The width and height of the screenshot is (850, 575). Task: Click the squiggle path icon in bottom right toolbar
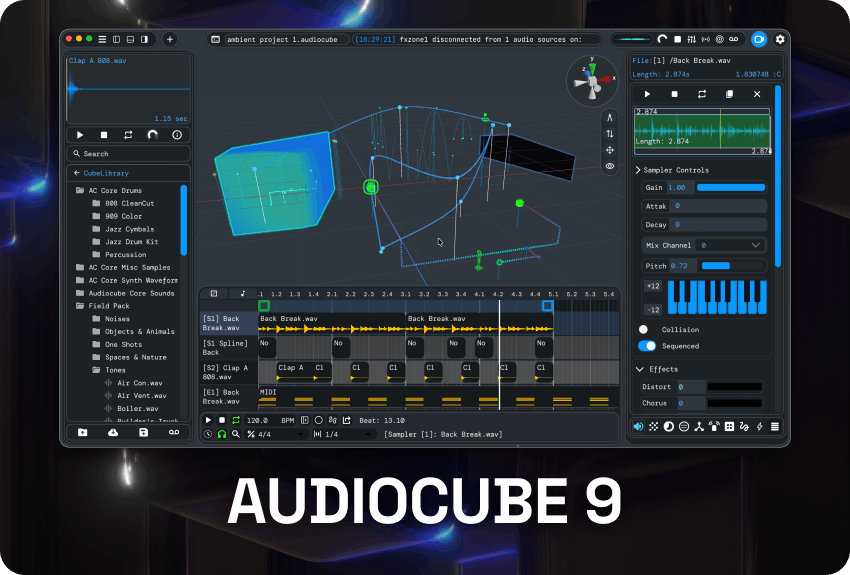click(x=744, y=427)
